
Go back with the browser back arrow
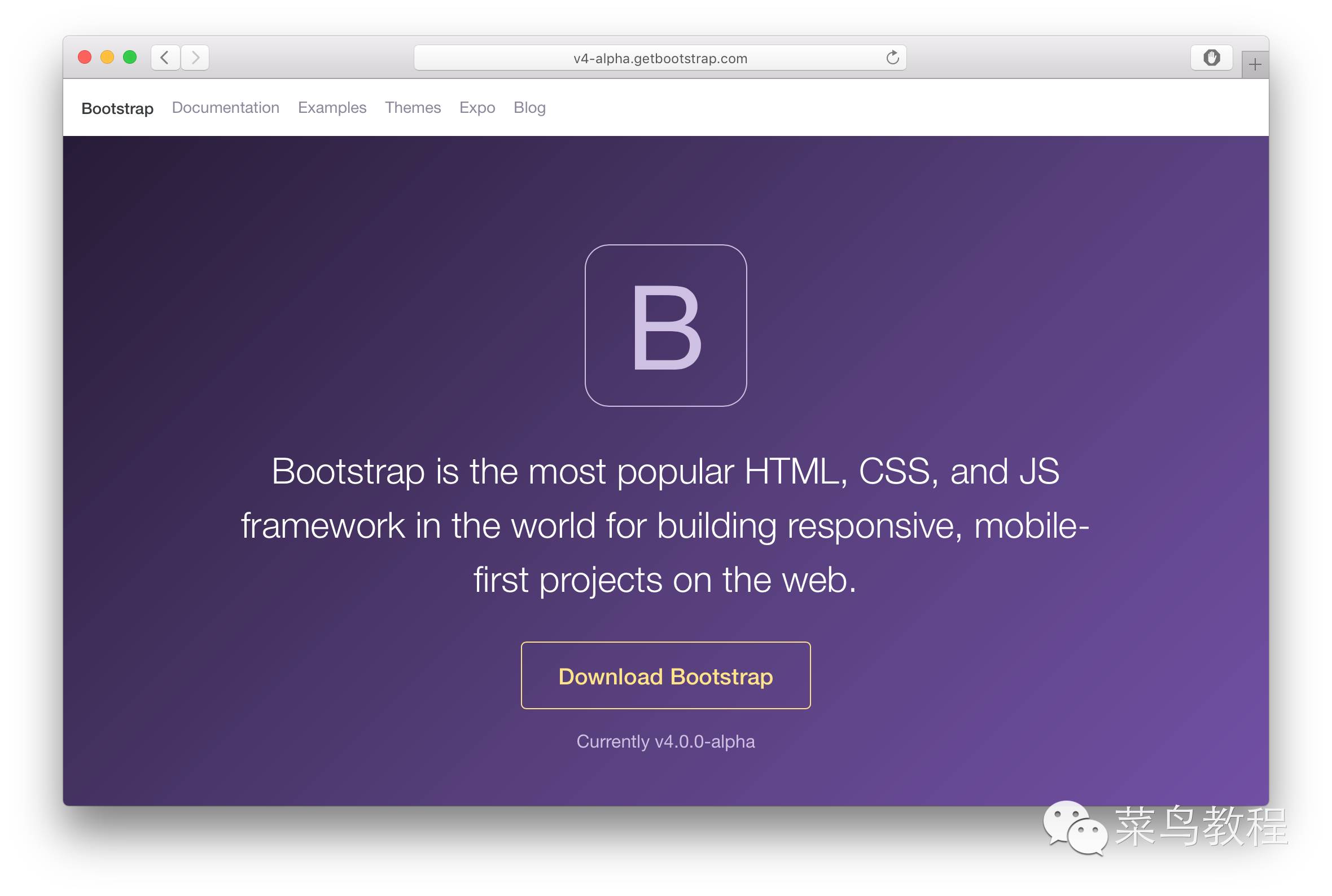coord(165,58)
